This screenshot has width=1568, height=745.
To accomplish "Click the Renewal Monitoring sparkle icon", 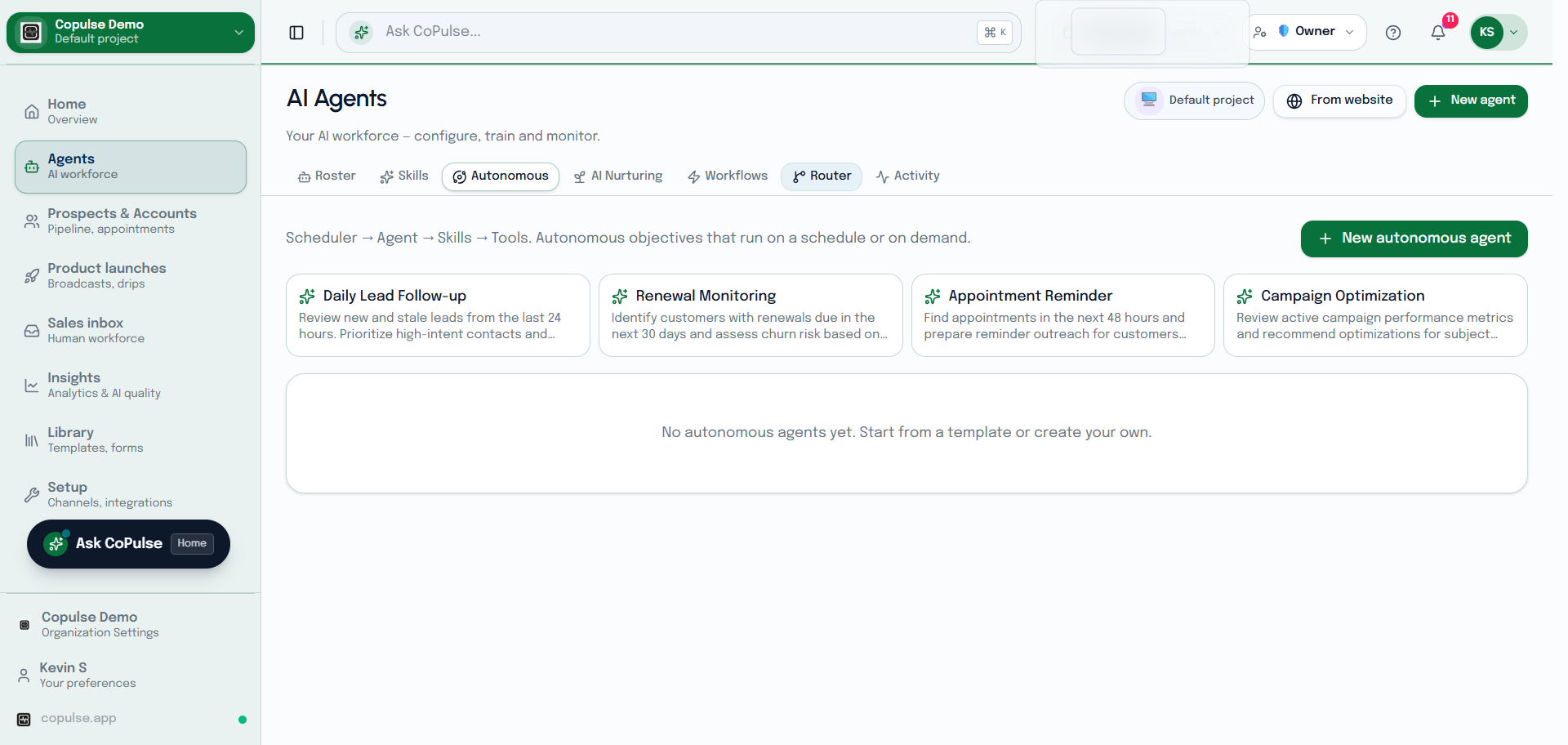I will pos(620,297).
